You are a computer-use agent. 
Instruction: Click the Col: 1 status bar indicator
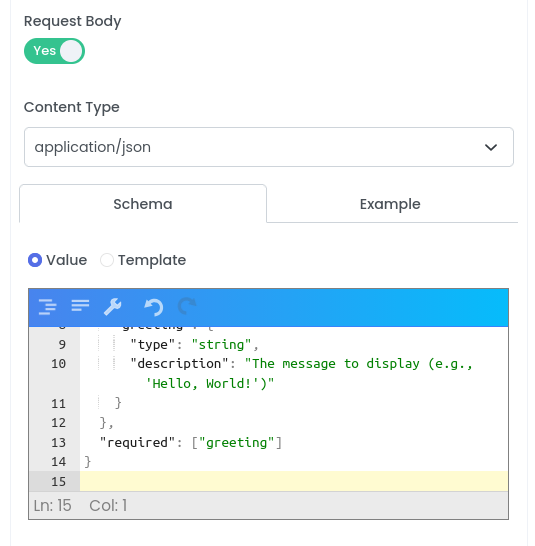[x=108, y=506]
